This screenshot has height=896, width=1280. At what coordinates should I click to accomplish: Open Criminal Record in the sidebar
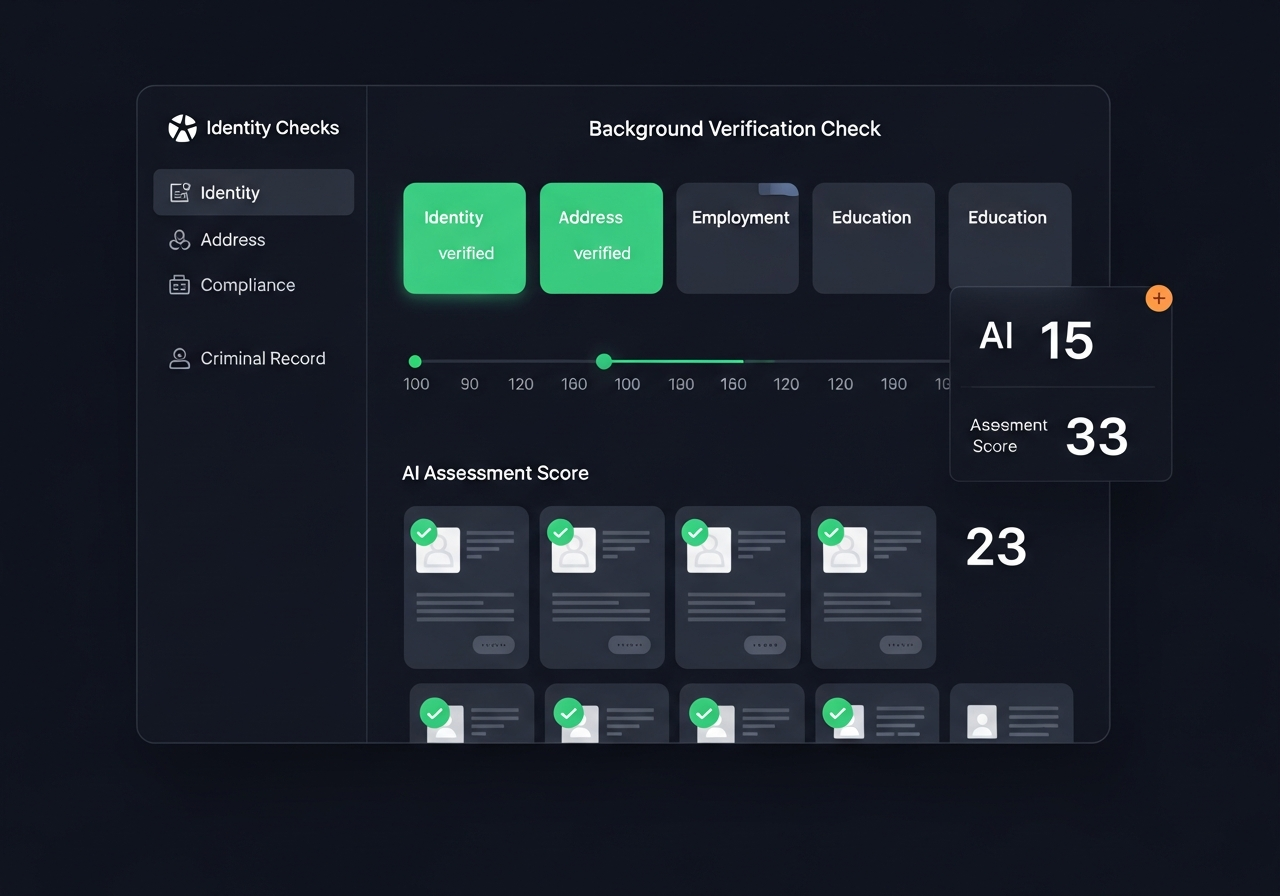[x=262, y=359]
